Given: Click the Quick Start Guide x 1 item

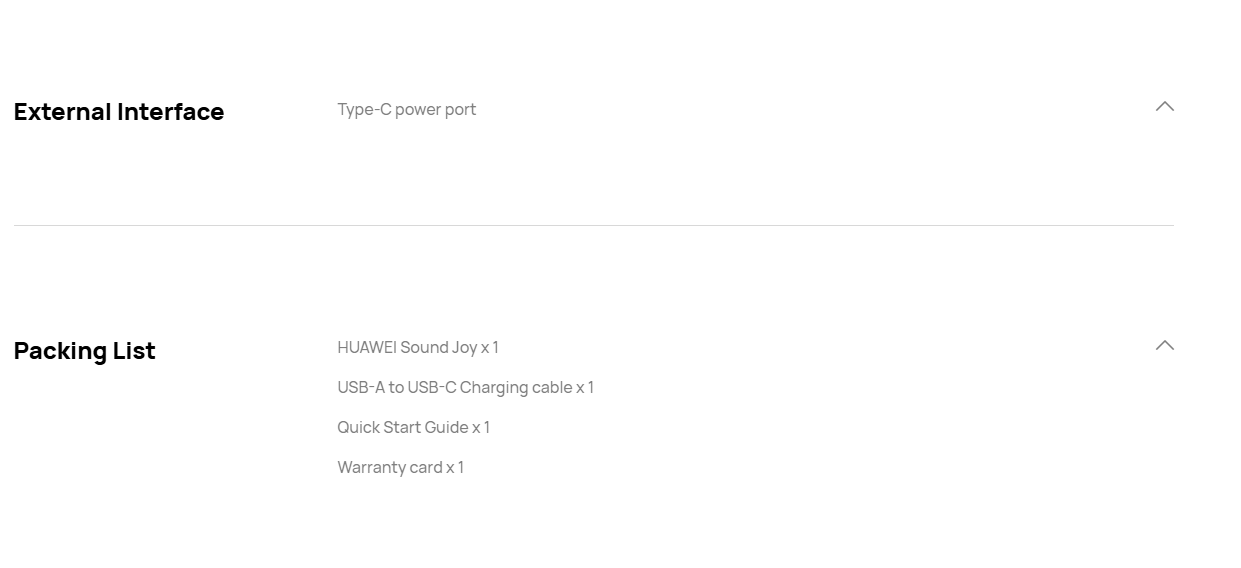Looking at the screenshot, I should pos(414,427).
